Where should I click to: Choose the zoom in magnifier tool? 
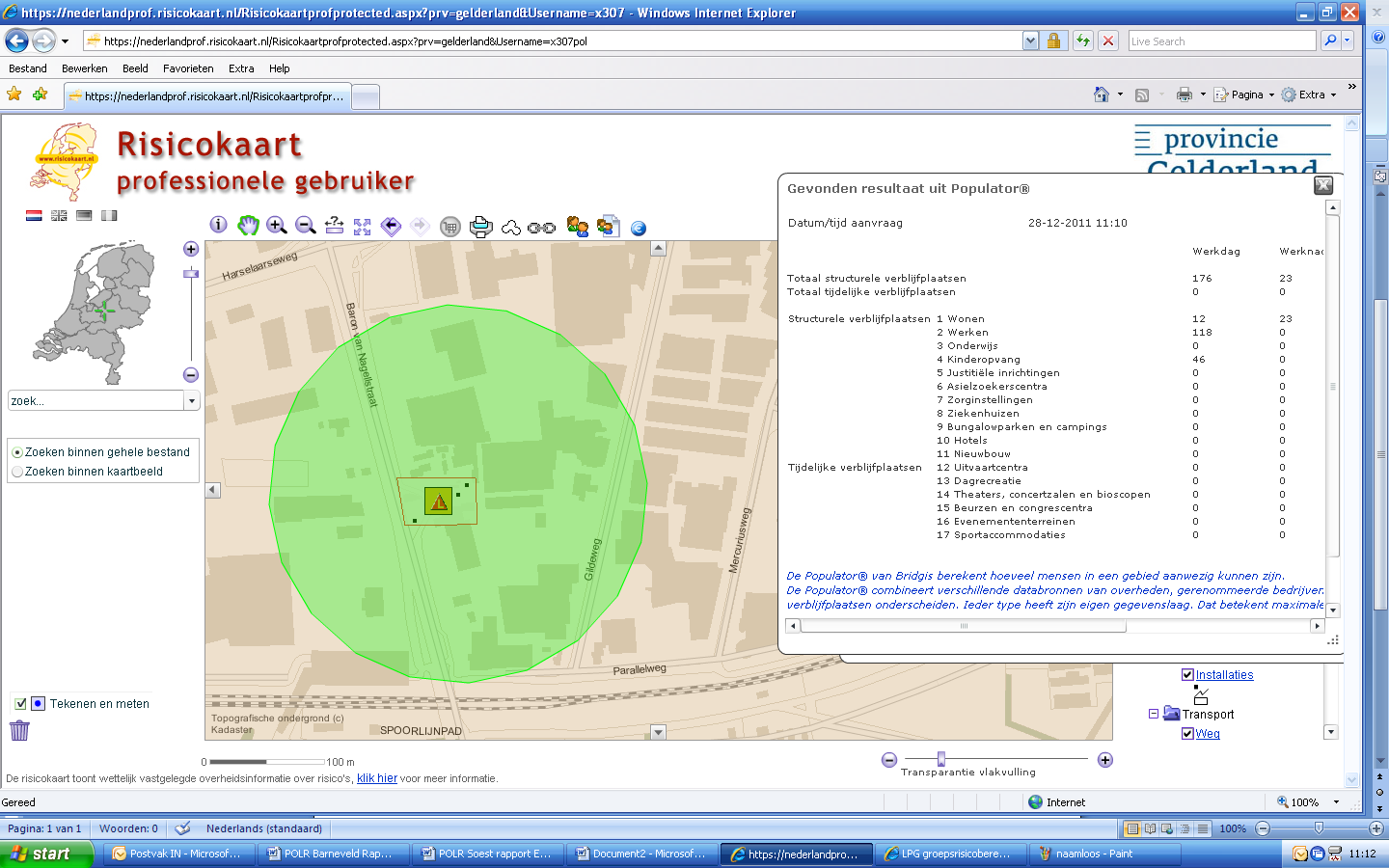[277, 225]
